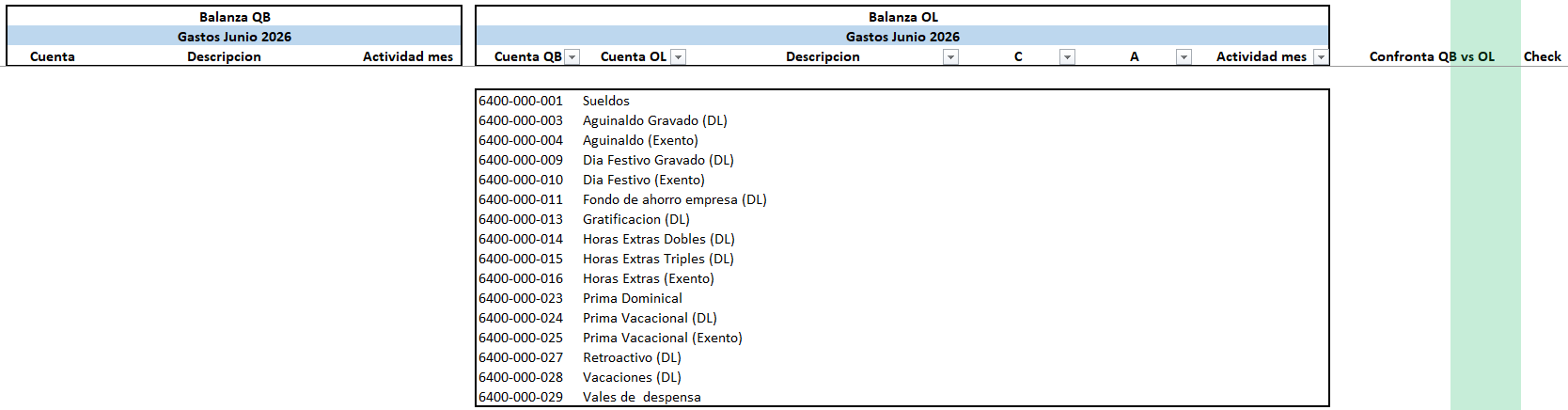Select the Cuenta header in Balanza QB
1568x410 pixels.
click(53, 56)
